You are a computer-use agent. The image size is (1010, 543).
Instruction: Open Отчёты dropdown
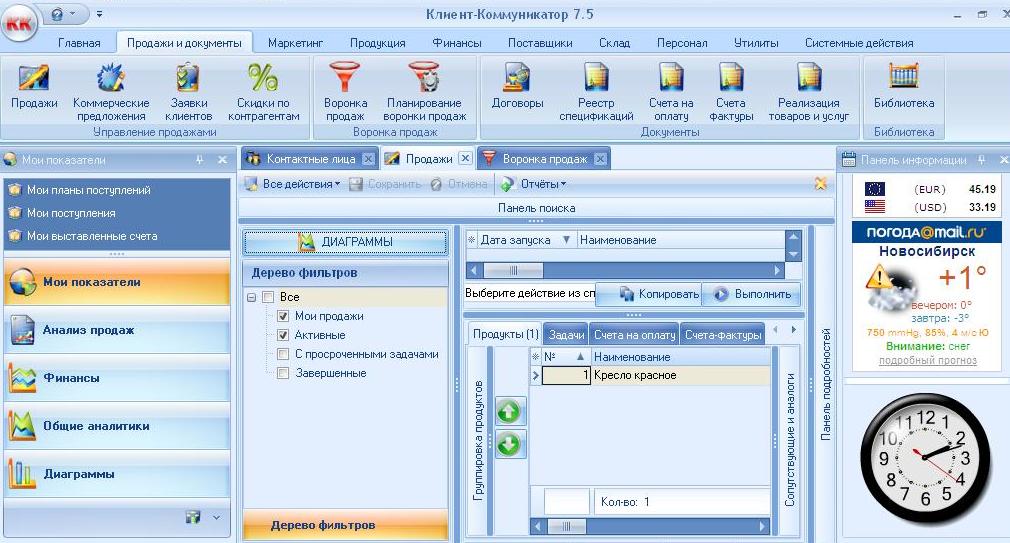click(534, 184)
